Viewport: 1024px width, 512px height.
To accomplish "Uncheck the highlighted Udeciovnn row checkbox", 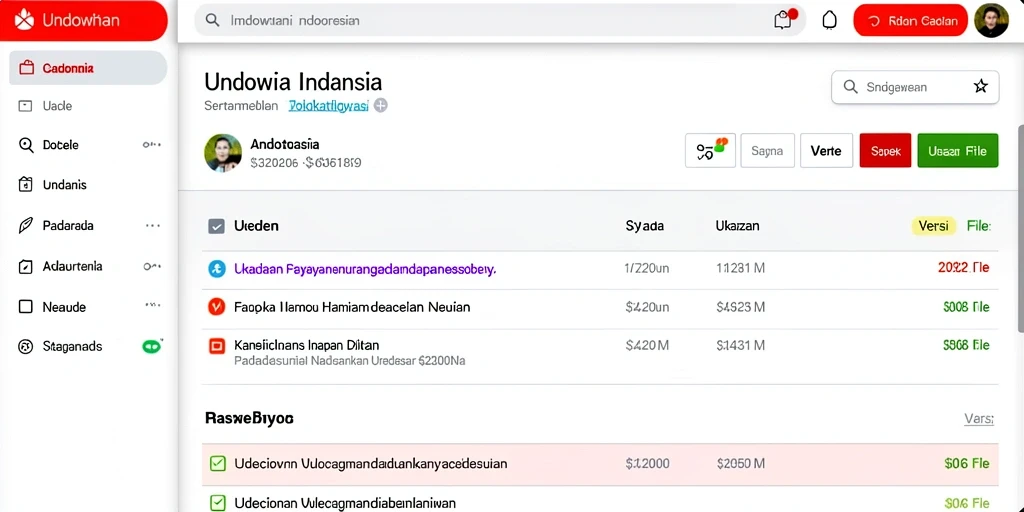I will point(217,464).
